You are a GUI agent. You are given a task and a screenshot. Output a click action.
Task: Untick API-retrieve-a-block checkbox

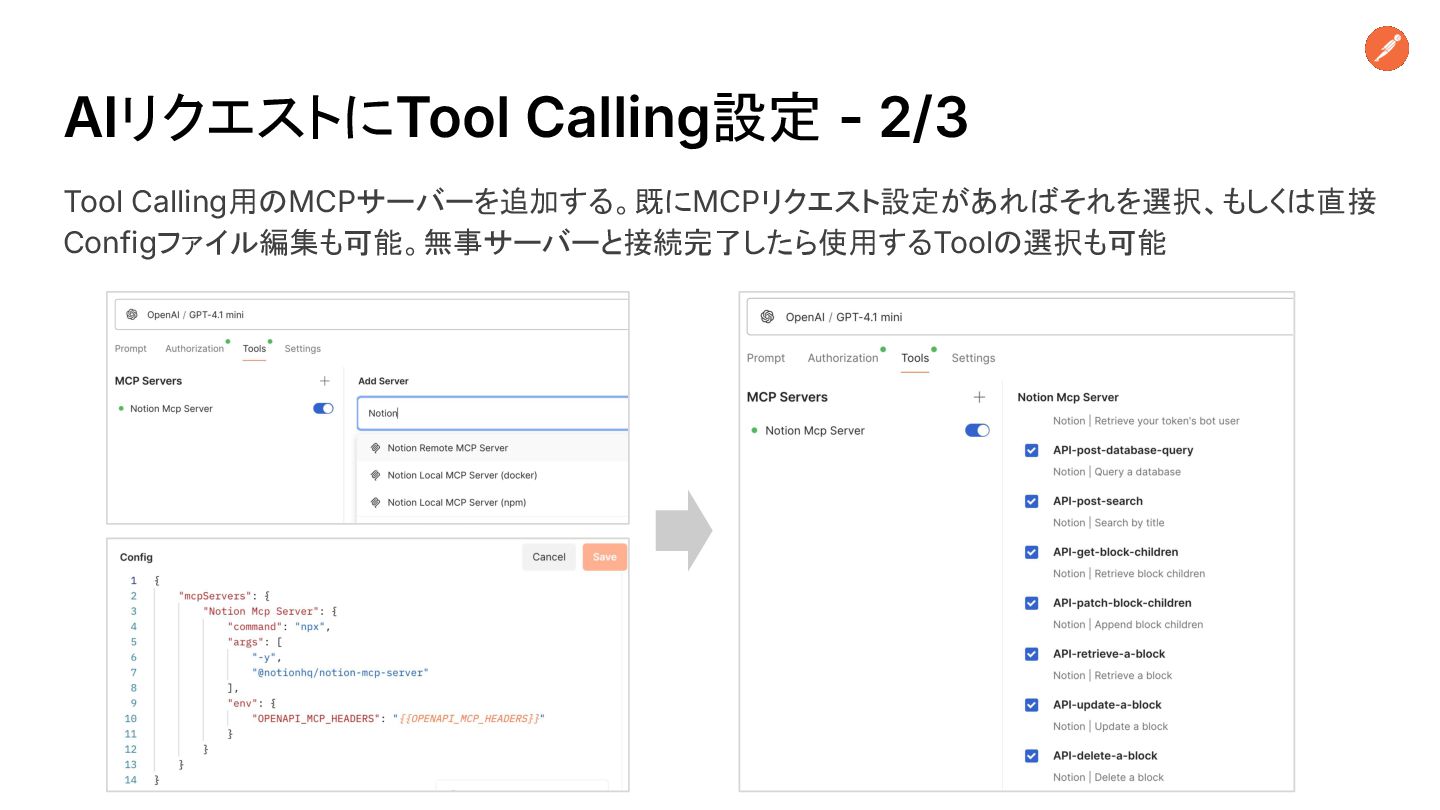1031,654
